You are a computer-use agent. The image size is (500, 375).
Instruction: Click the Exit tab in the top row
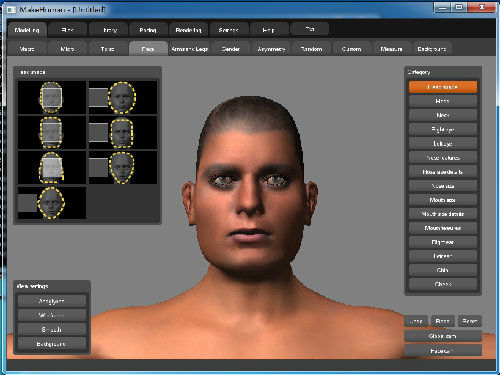(x=310, y=29)
